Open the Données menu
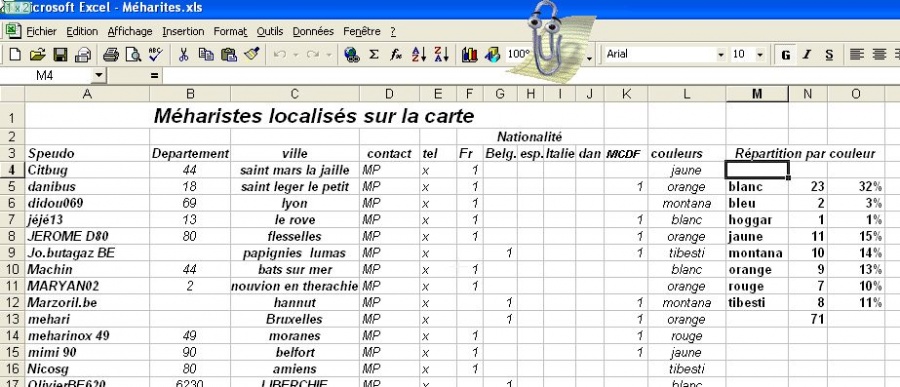 pos(313,32)
